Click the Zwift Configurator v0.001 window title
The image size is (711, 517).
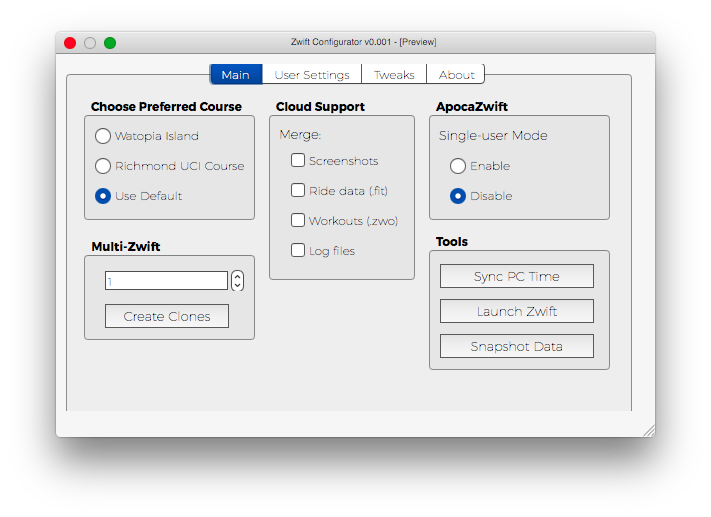[363, 42]
